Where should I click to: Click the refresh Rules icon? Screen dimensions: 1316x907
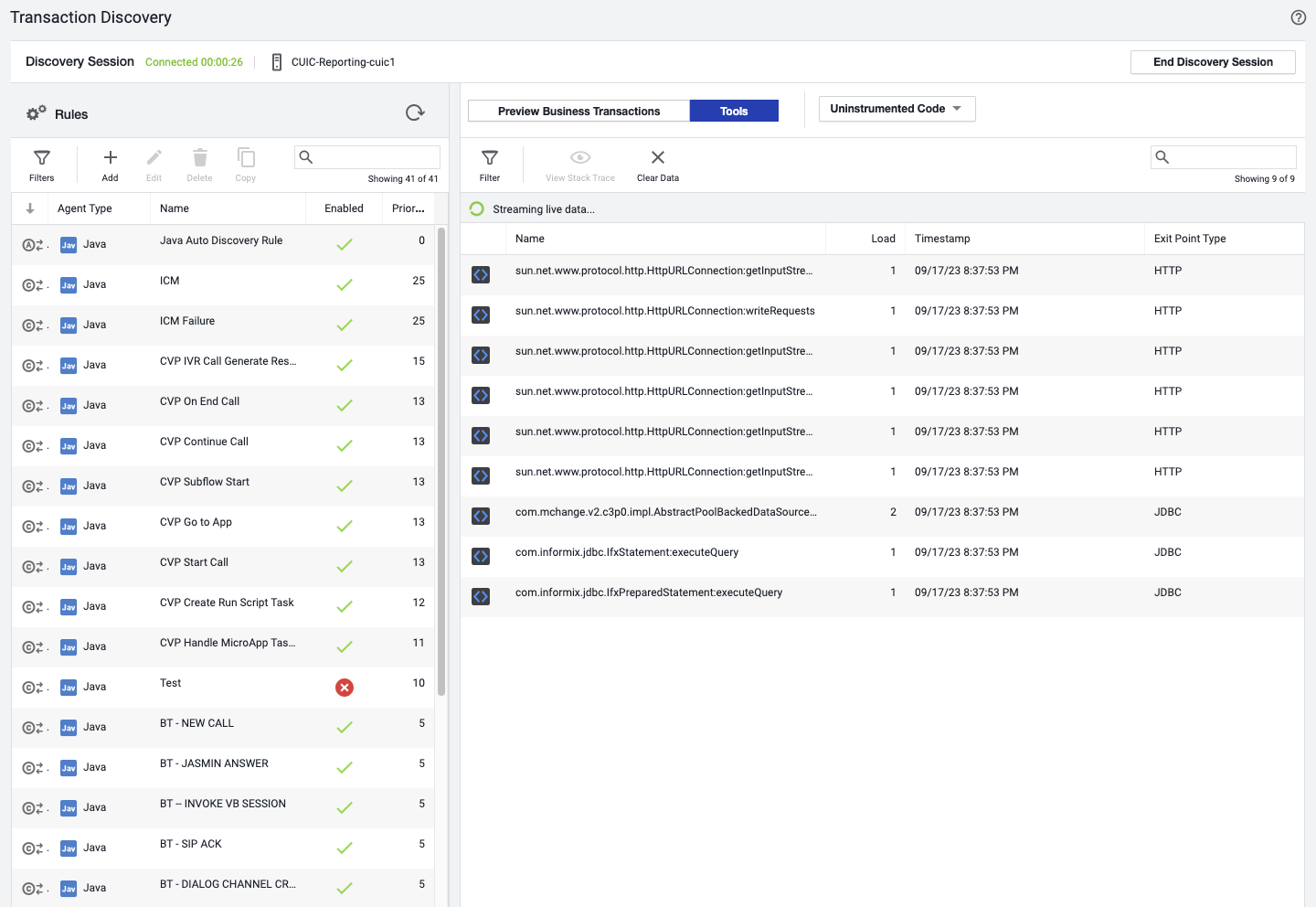[x=415, y=112]
